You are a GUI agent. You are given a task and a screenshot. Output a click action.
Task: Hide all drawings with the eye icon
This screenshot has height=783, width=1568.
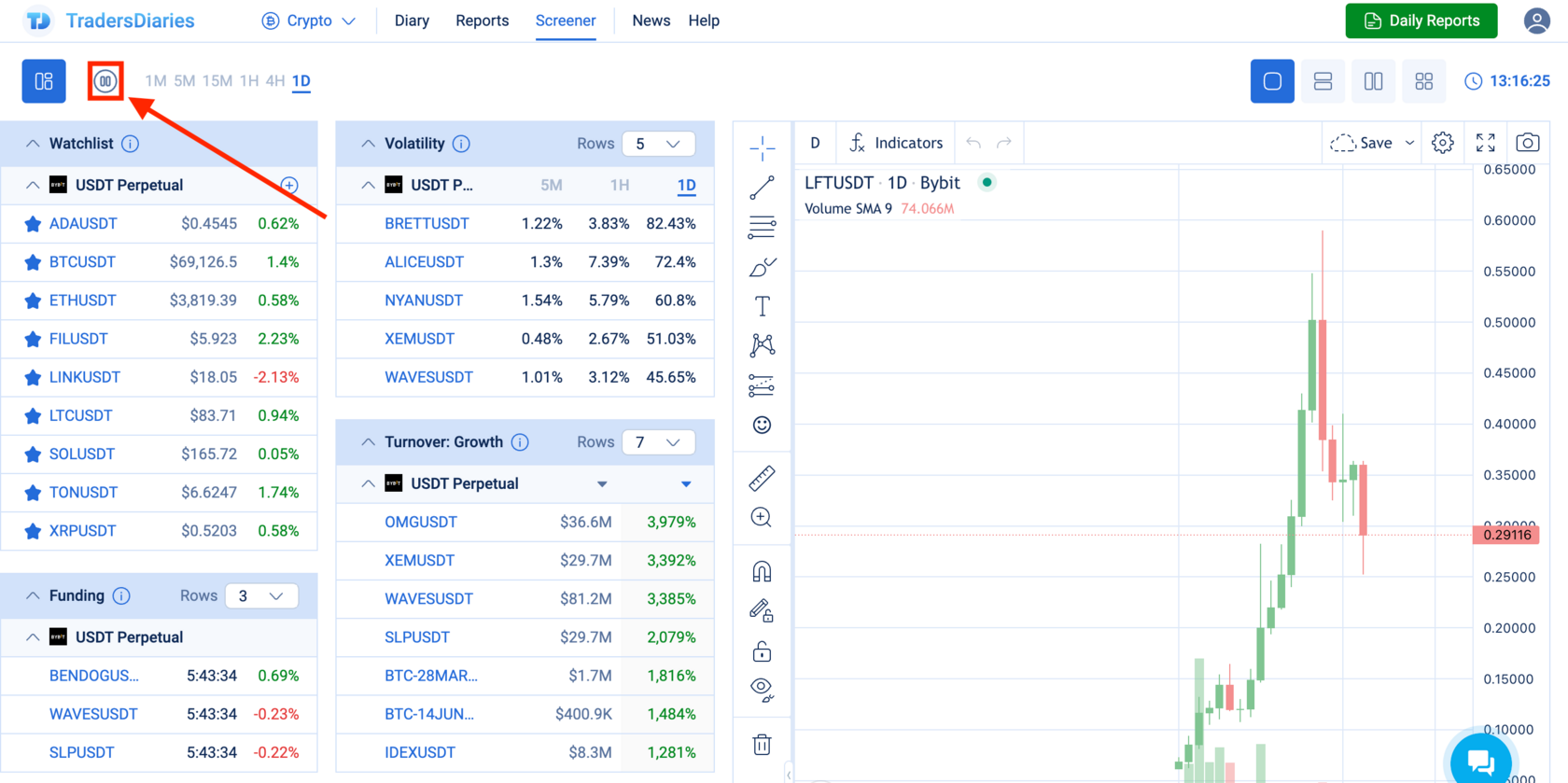762,690
